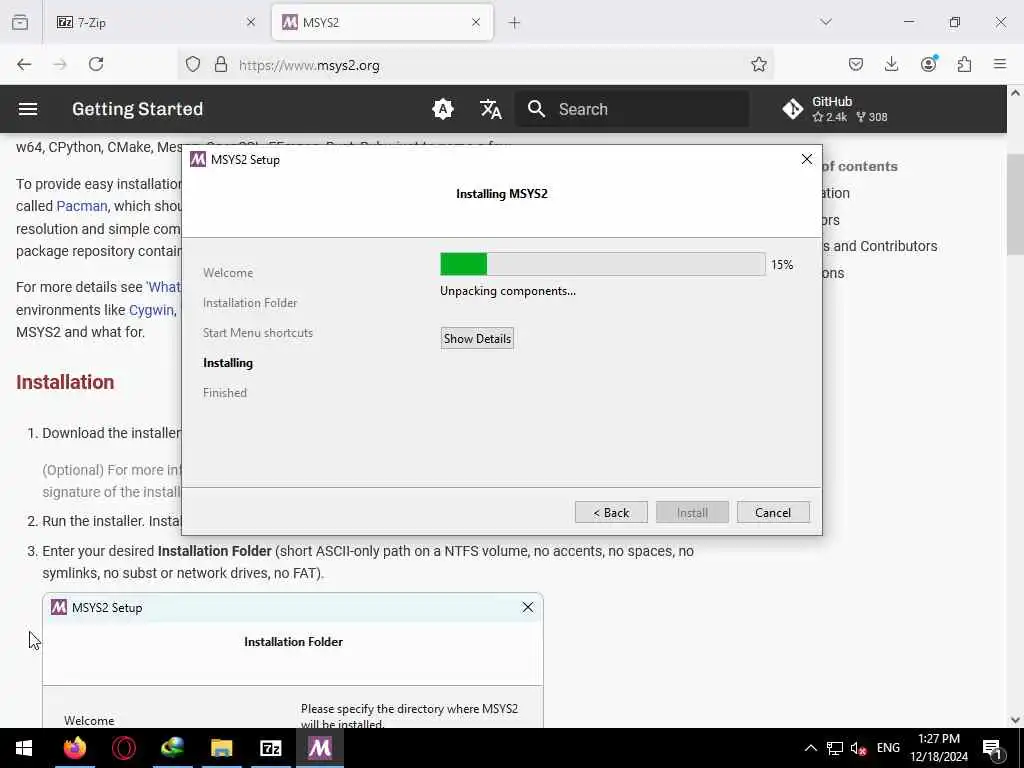Close the 7-Zip browser tab
Viewport: 1024px width, 768px height.
tap(251, 22)
